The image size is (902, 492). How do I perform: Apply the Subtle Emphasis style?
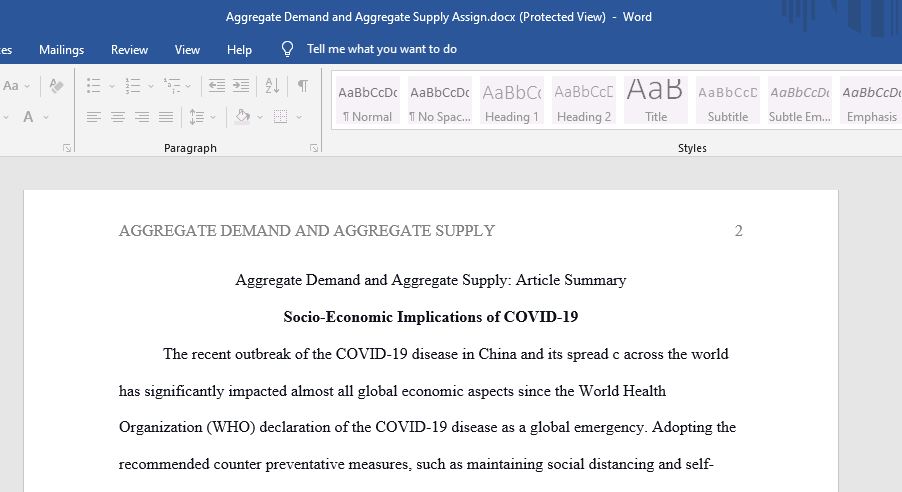coord(800,101)
